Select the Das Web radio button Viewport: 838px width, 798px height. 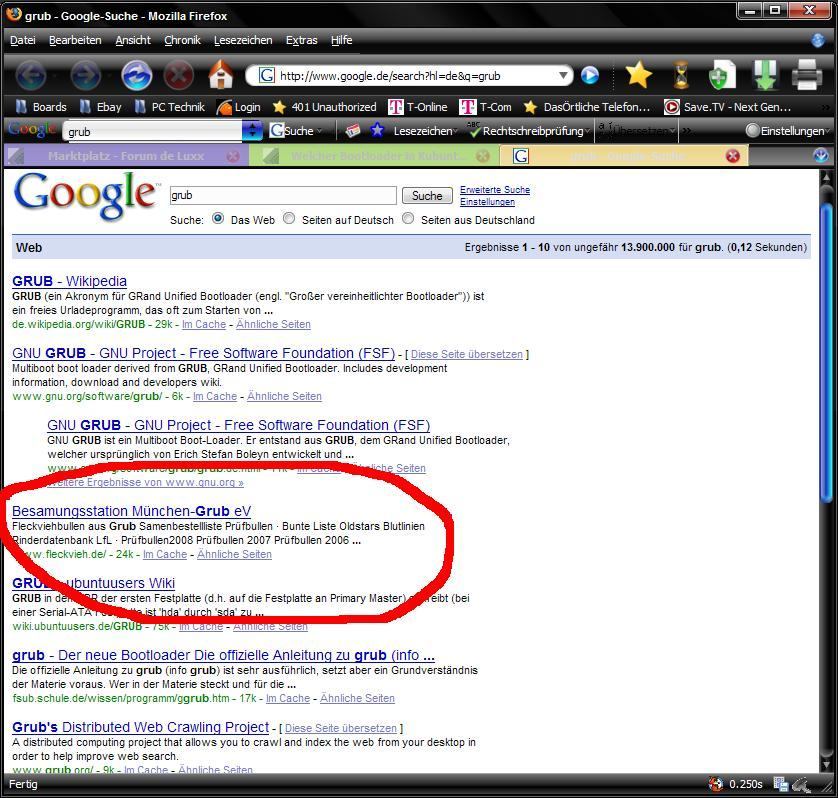218,218
